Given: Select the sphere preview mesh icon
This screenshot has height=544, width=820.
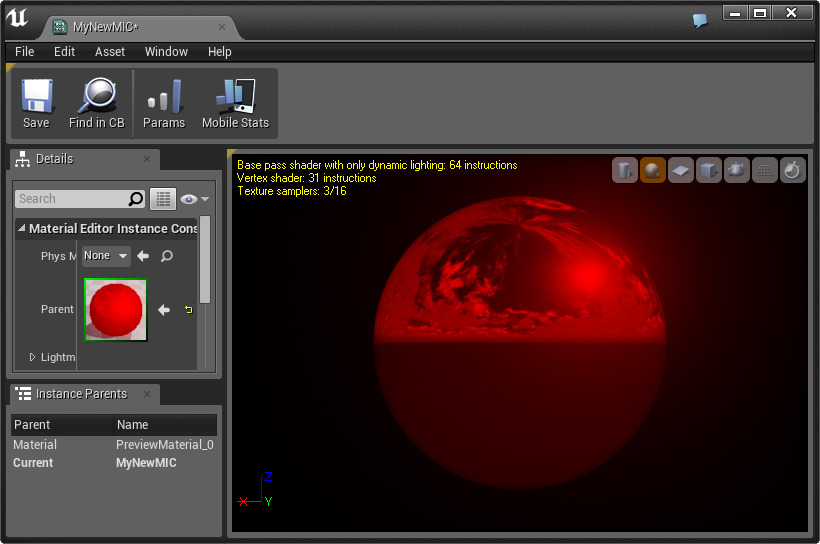Looking at the screenshot, I should tap(653, 171).
